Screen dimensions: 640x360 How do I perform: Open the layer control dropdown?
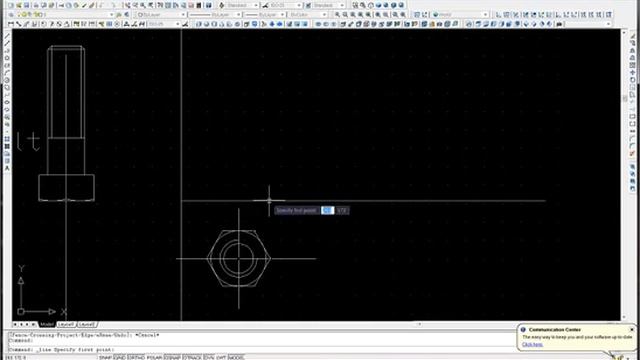(64, 15)
